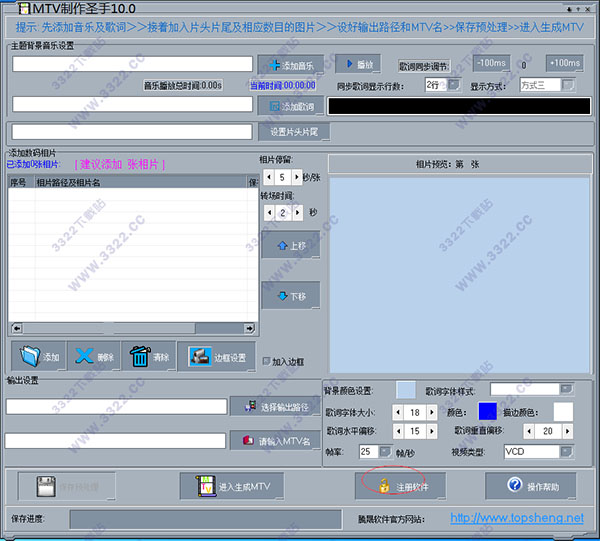Increase lyric sync by +100ms
This screenshot has height=541, width=600.
point(564,63)
